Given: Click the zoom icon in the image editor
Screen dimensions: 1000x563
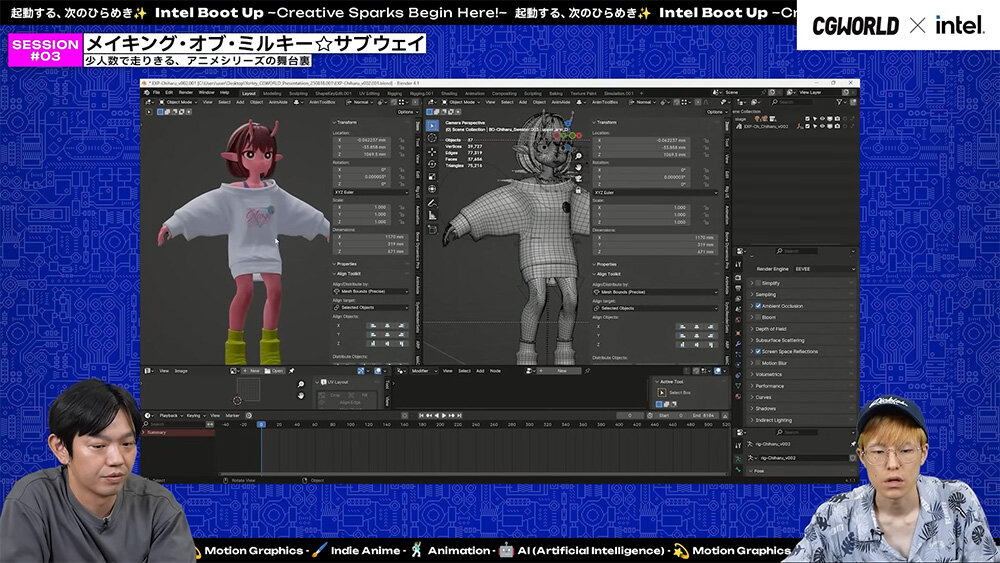Looking at the screenshot, I should click(301, 384).
